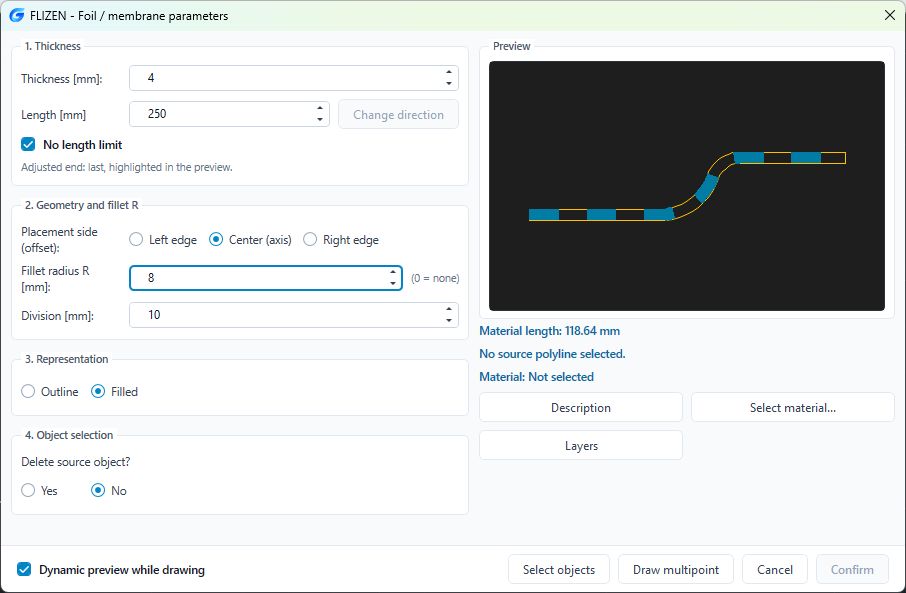Click Select objects button

[x=559, y=569]
